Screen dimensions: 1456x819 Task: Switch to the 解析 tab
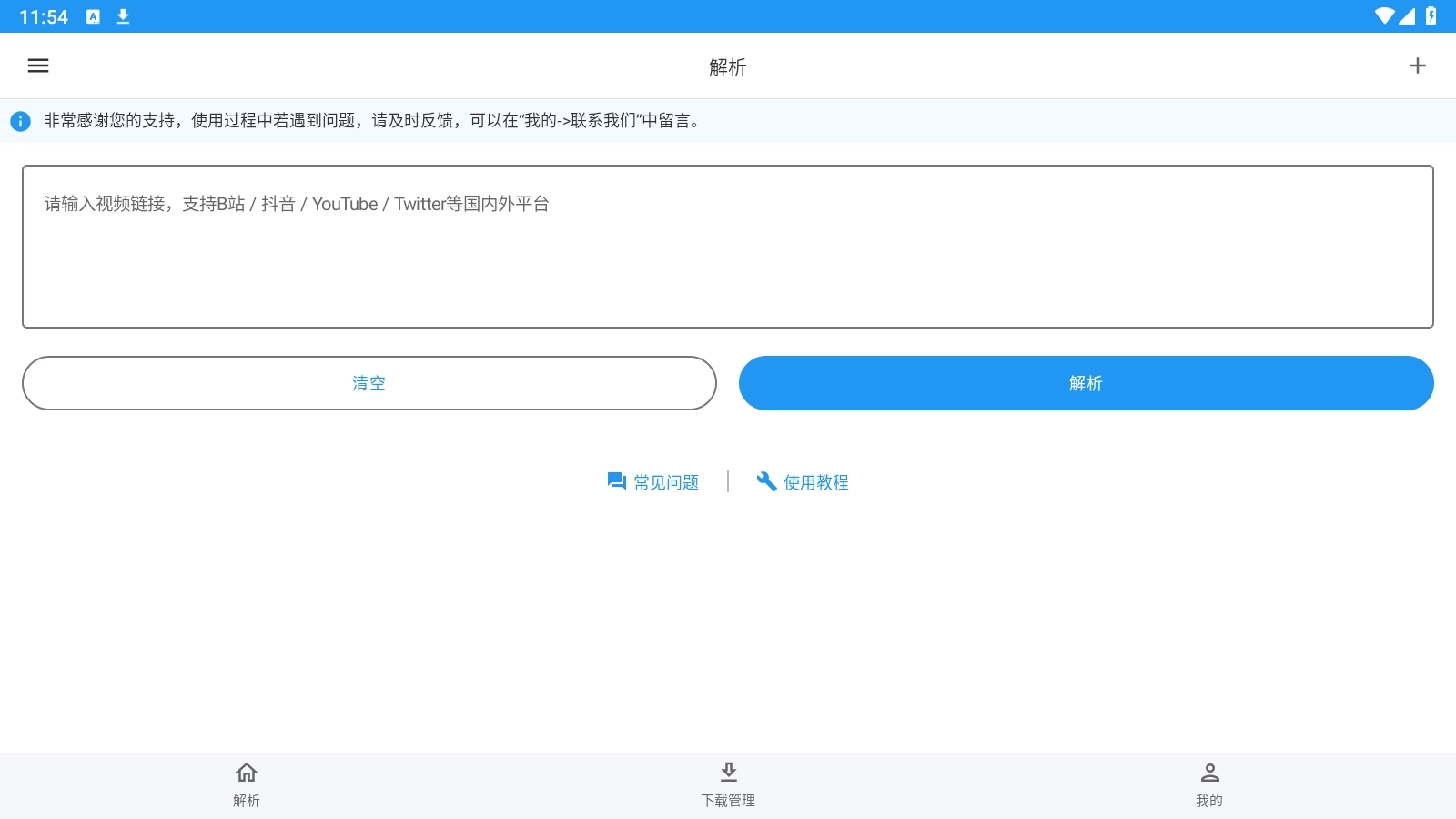pyautogui.click(x=246, y=786)
